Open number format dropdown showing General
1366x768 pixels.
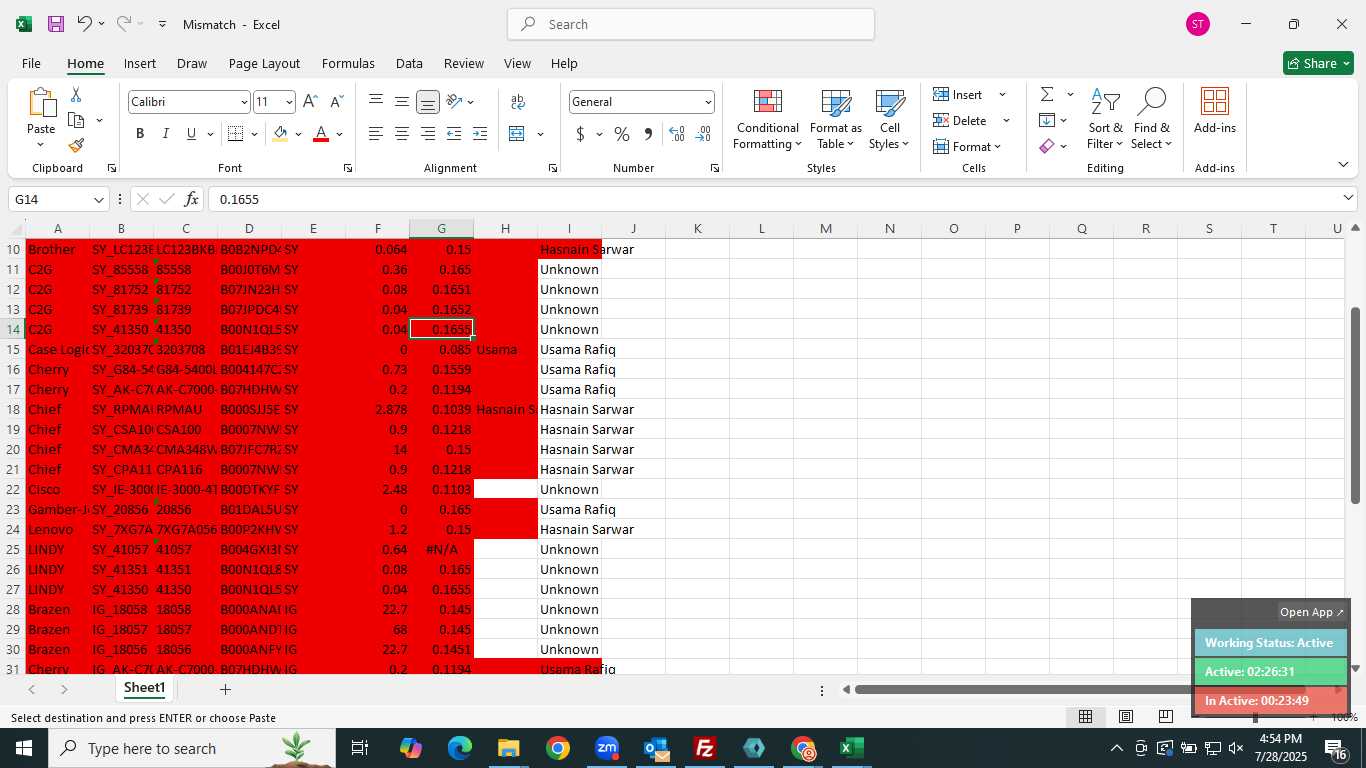708,102
